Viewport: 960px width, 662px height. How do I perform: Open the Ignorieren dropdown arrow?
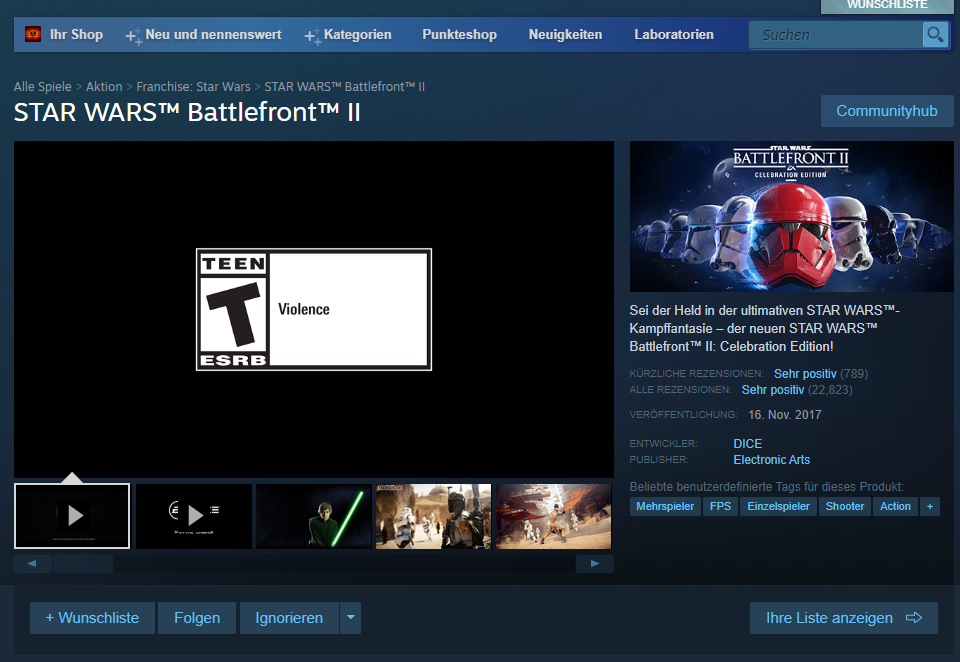(x=351, y=617)
